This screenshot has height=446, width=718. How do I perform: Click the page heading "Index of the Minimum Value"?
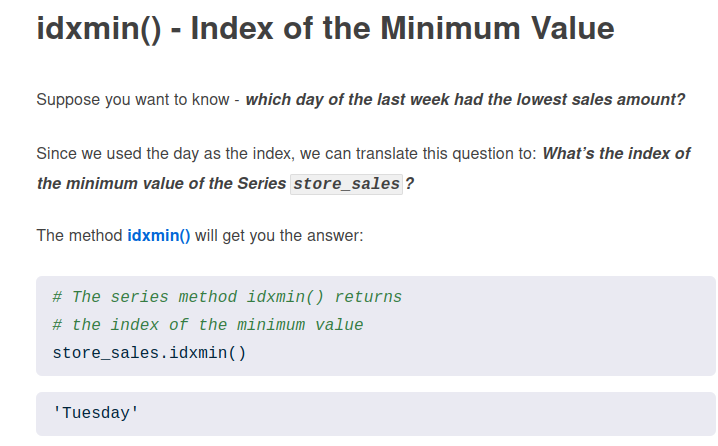click(x=402, y=28)
